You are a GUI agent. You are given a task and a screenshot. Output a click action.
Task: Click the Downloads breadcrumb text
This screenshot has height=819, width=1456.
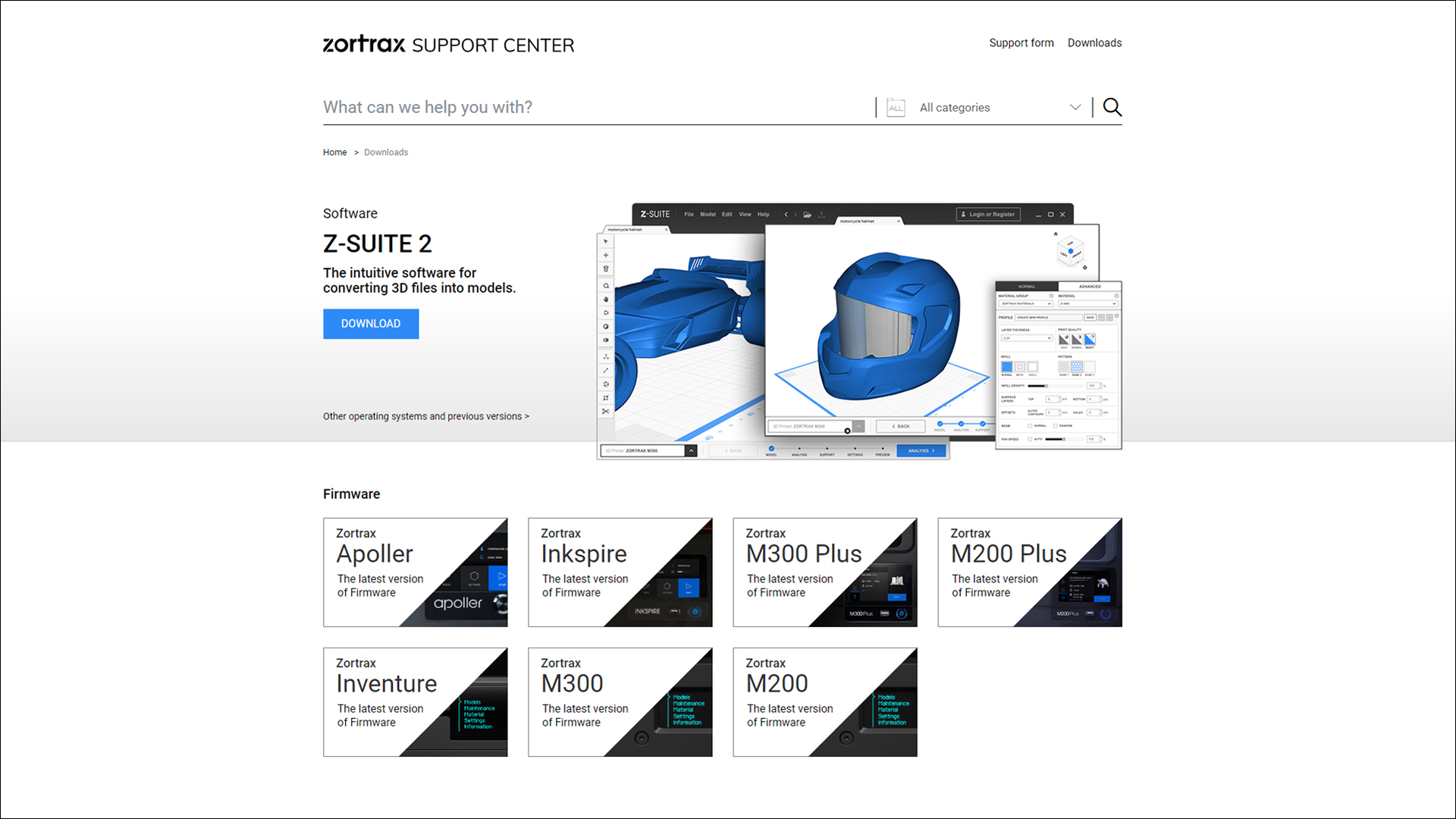click(386, 152)
